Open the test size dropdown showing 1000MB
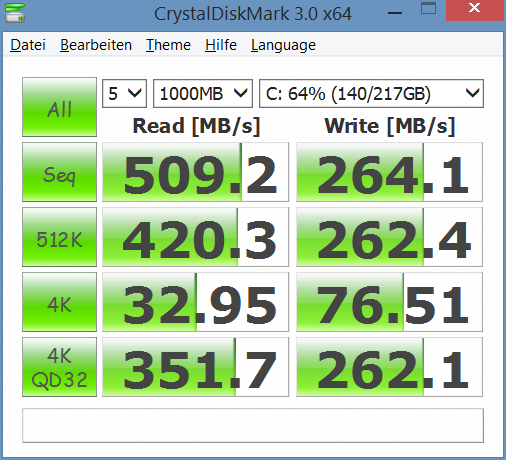The height and width of the screenshot is (460, 506). (x=203, y=94)
